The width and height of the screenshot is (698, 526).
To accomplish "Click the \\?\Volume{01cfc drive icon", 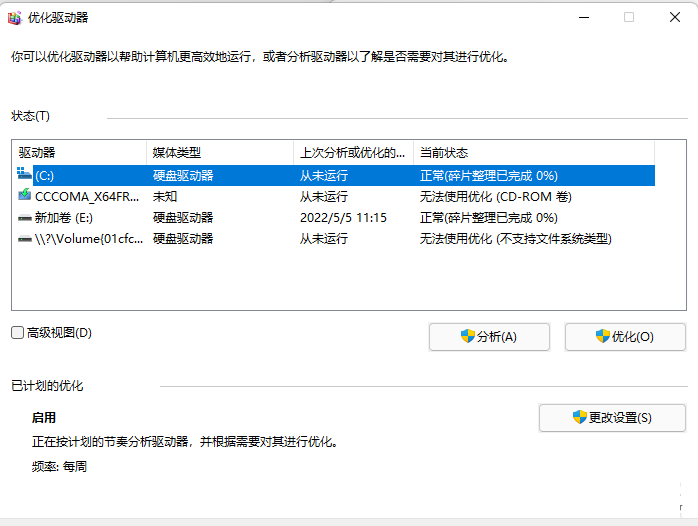I will tap(24, 239).
